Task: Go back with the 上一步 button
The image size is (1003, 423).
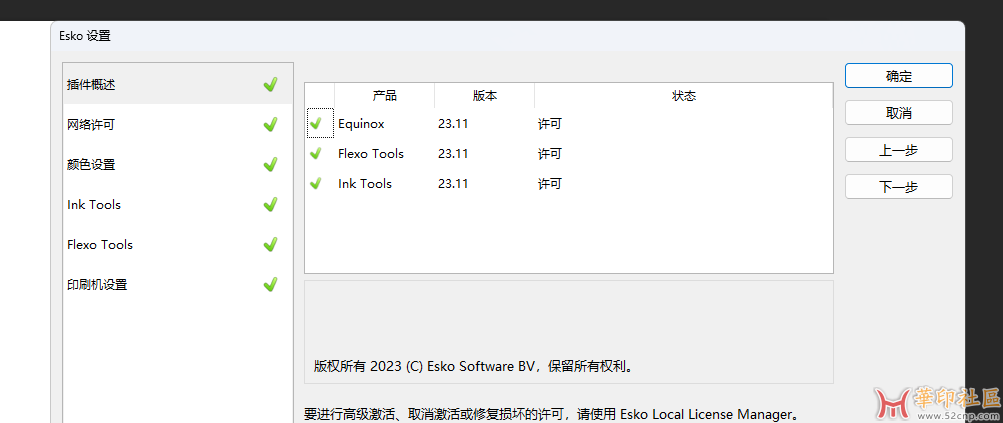Action: coord(898,150)
